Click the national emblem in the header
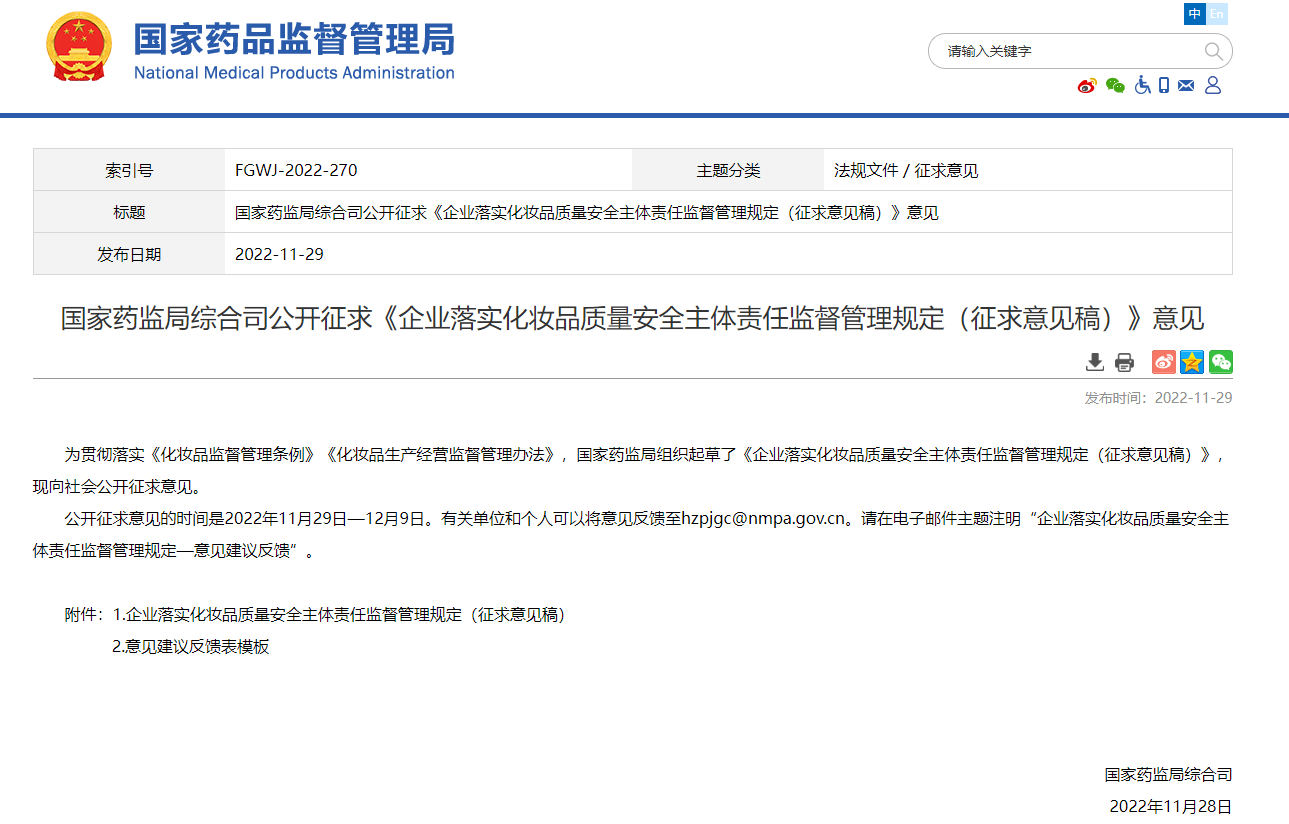 click(80, 47)
